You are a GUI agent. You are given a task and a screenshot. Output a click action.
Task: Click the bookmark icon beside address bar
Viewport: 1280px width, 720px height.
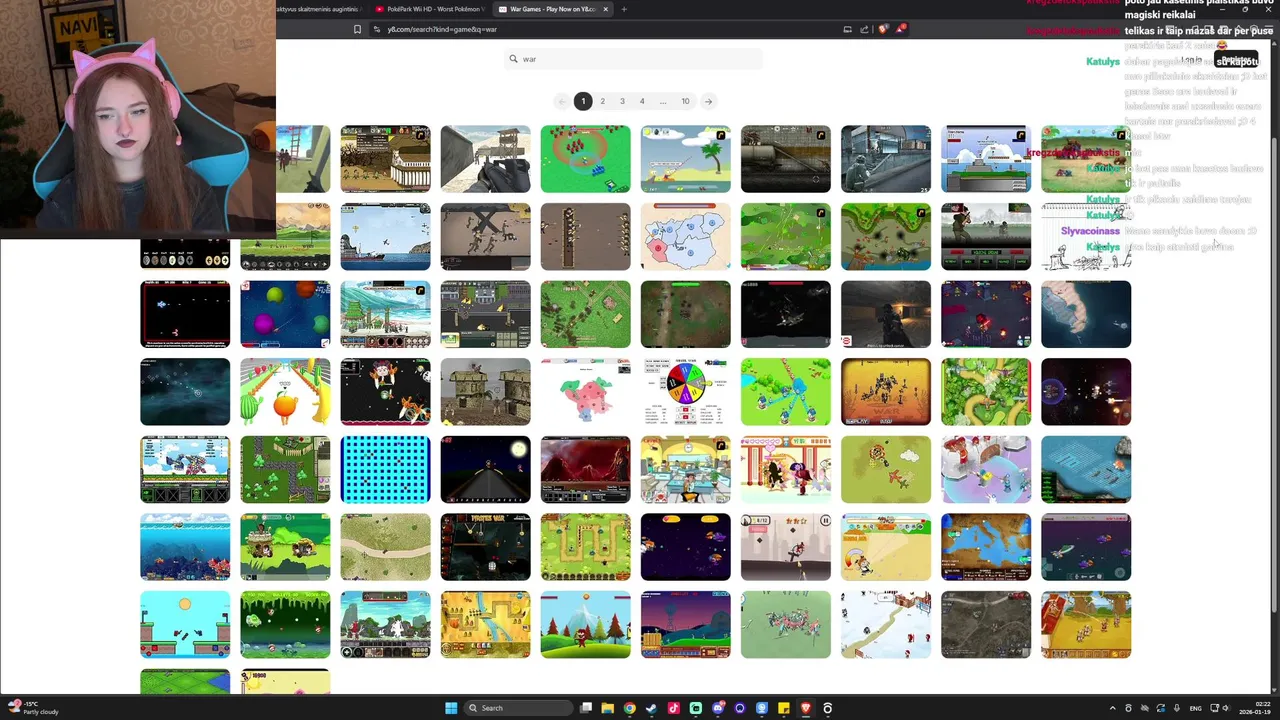(x=357, y=29)
